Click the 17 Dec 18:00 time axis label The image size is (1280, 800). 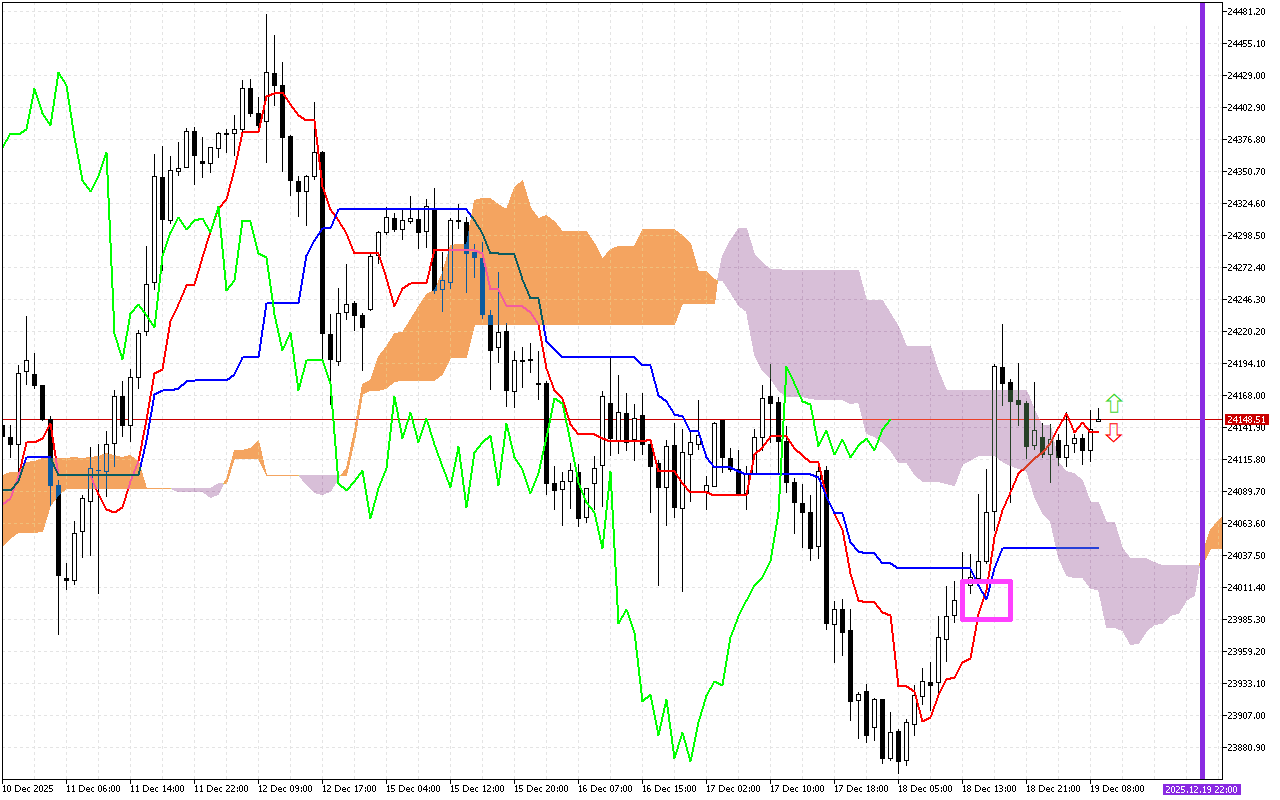(x=862, y=789)
